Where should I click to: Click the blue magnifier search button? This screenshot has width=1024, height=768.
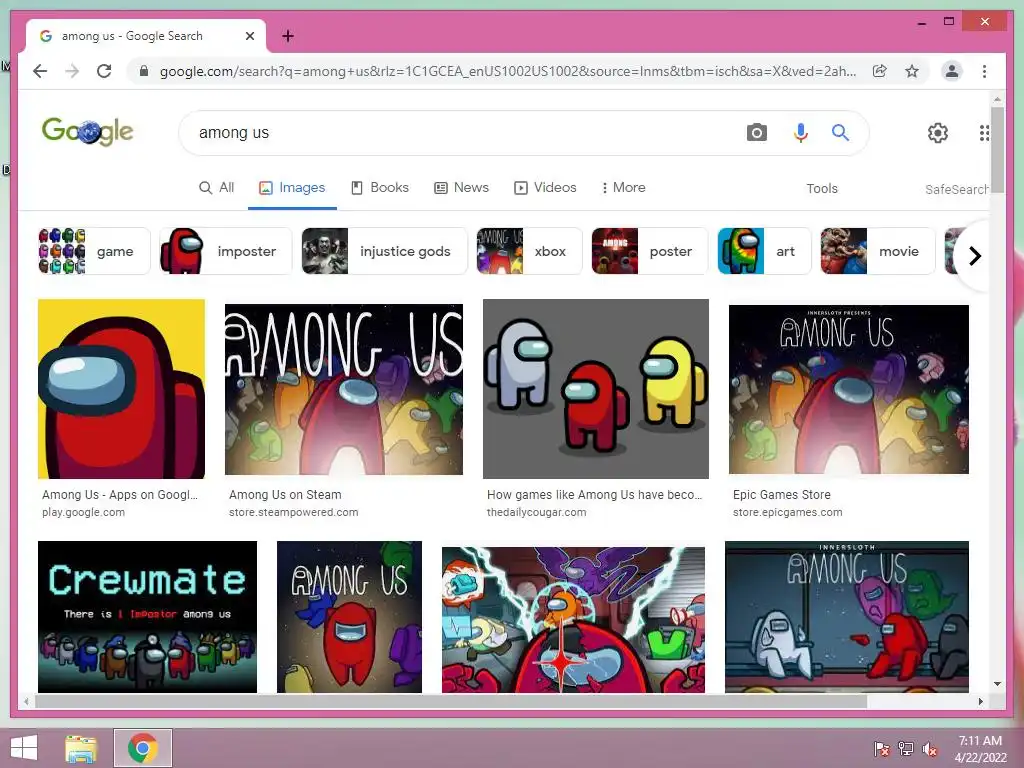pyautogui.click(x=840, y=133)
